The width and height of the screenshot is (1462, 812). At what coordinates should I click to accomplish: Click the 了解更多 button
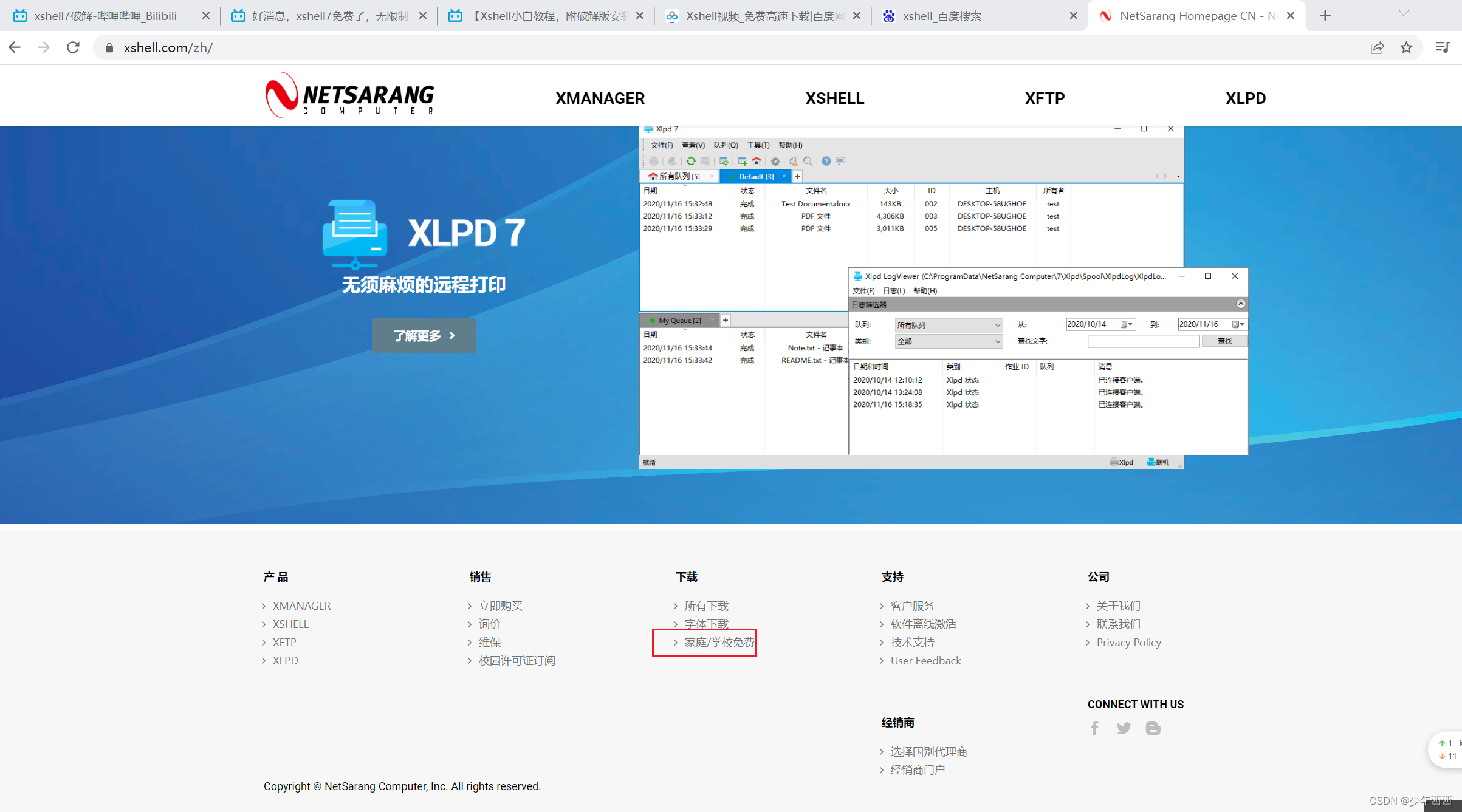coord(424,335)
